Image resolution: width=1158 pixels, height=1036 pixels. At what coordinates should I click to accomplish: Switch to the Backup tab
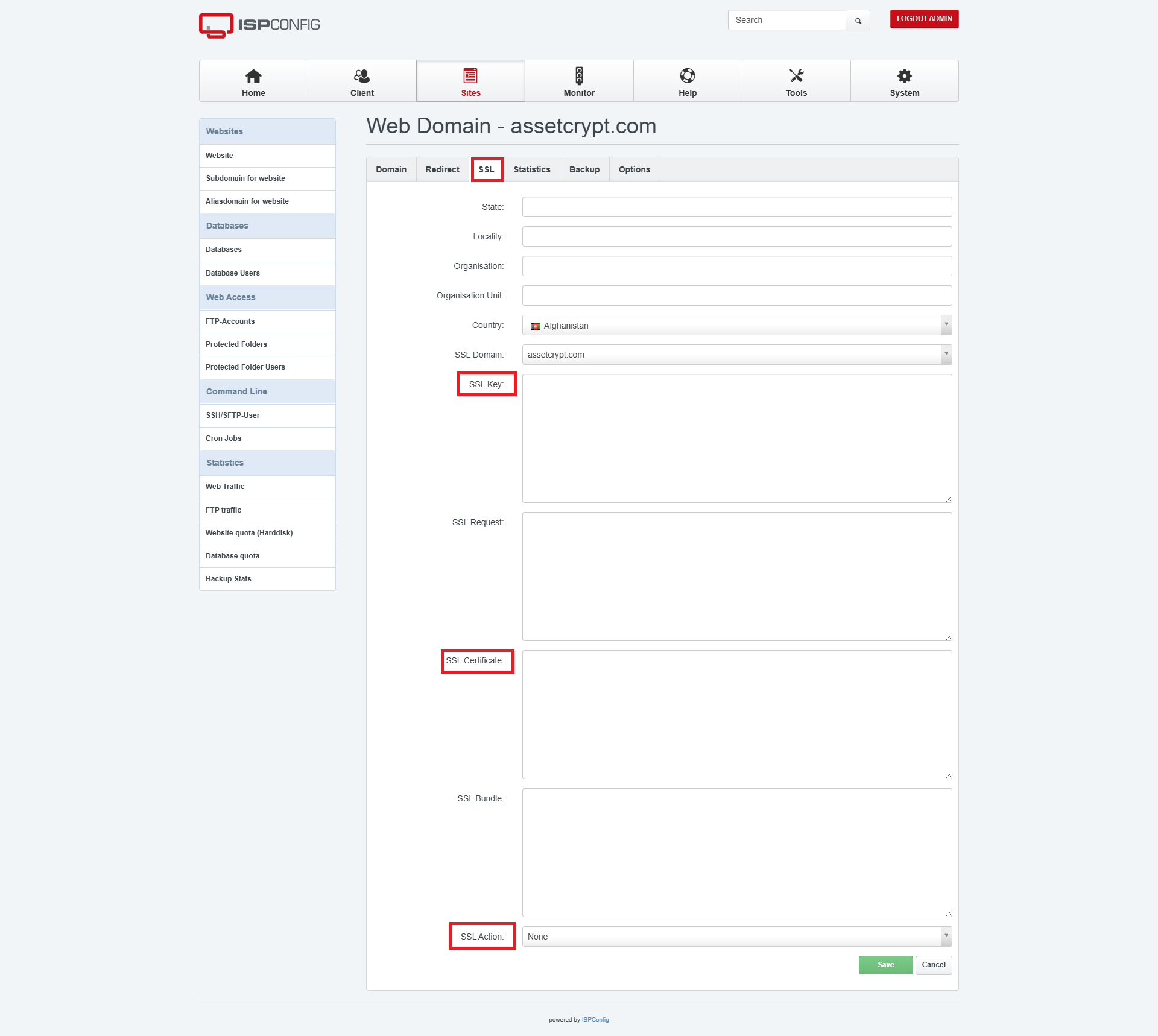584,169
